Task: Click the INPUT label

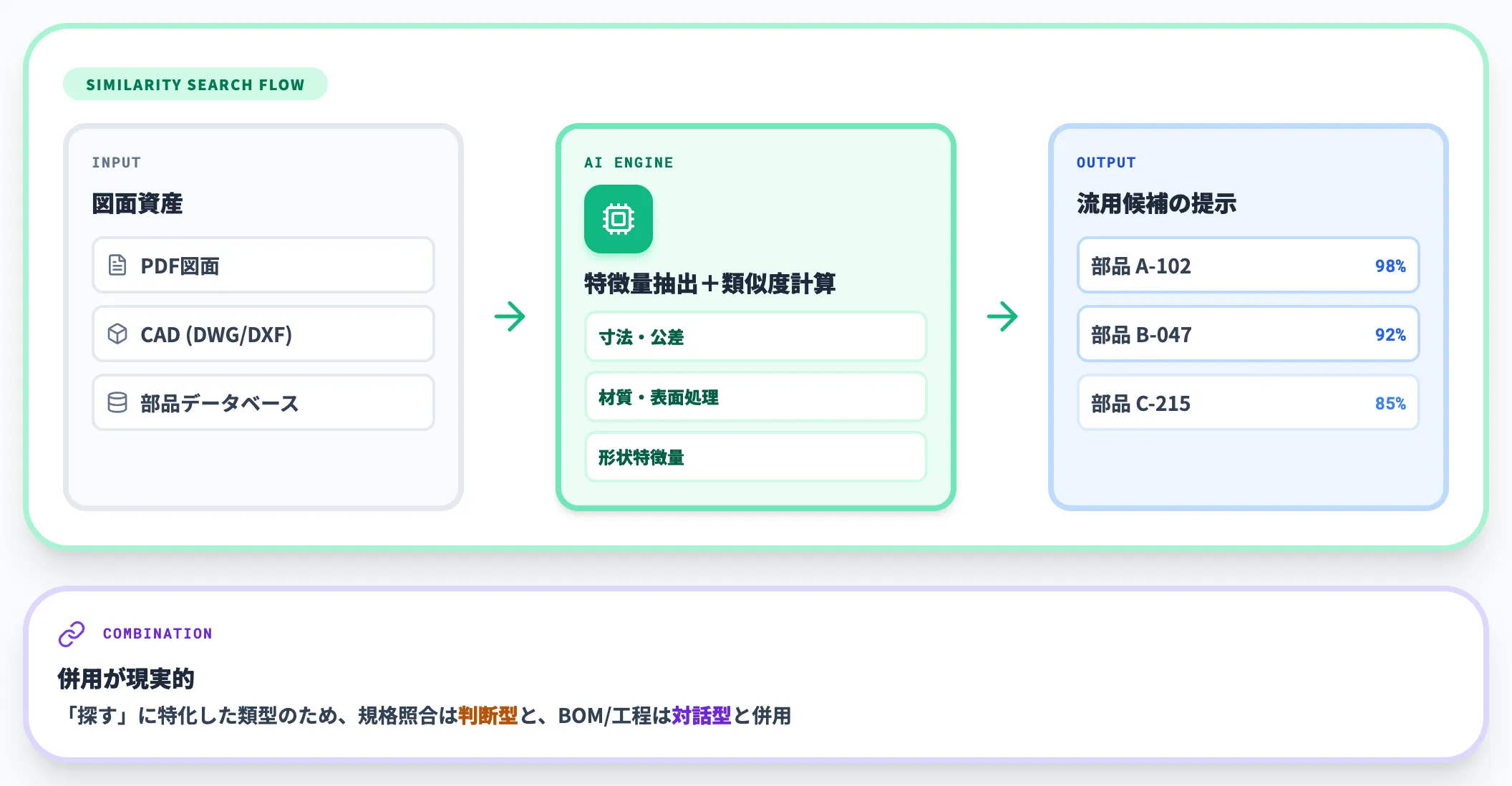Action: coord(117,162)
